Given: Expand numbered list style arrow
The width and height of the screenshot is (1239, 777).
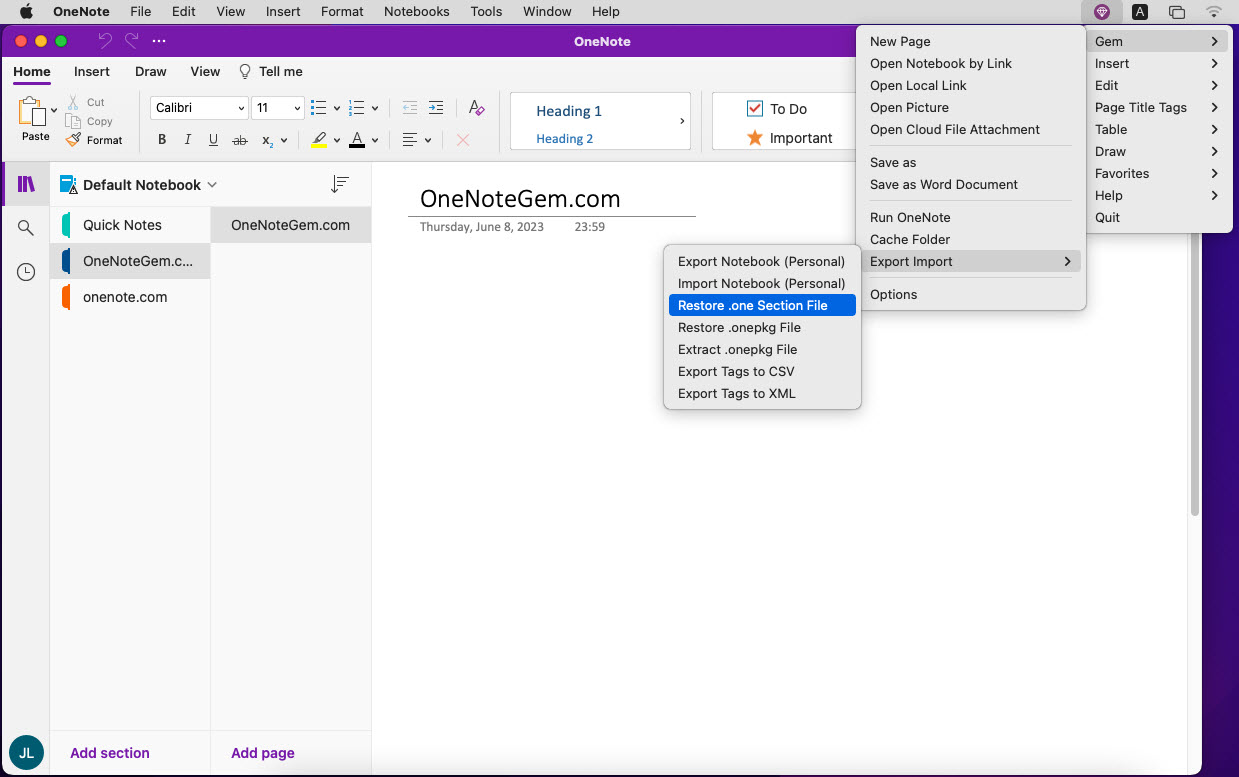Looking at the screenshot, I should pyautogui.click(x=375, y=108).
